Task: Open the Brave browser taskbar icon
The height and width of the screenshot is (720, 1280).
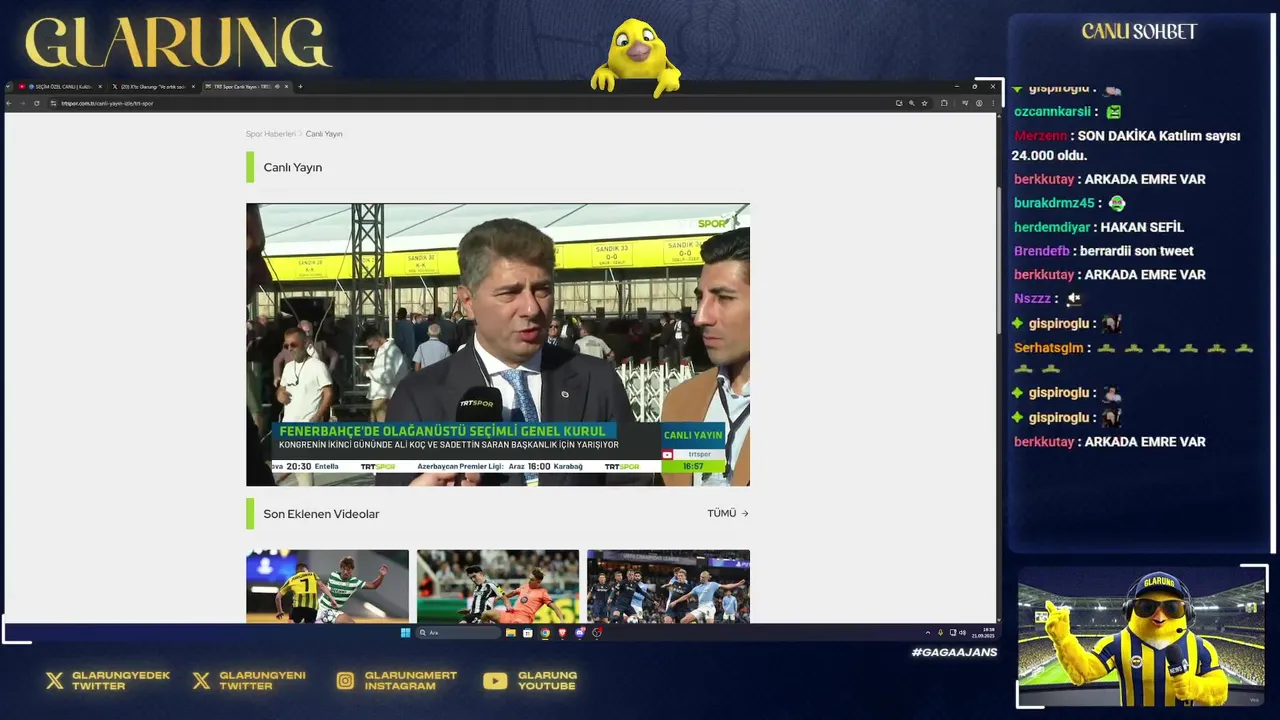Action: click(562, 632)
